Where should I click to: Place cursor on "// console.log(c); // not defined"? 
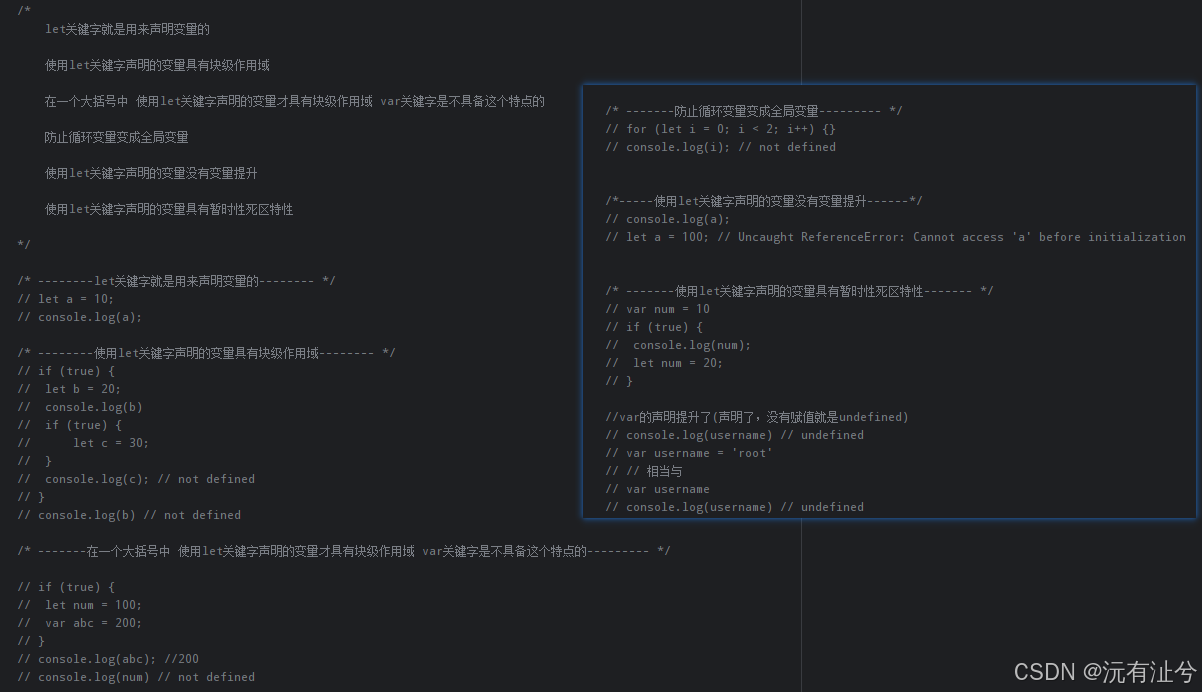pos(136,479)
